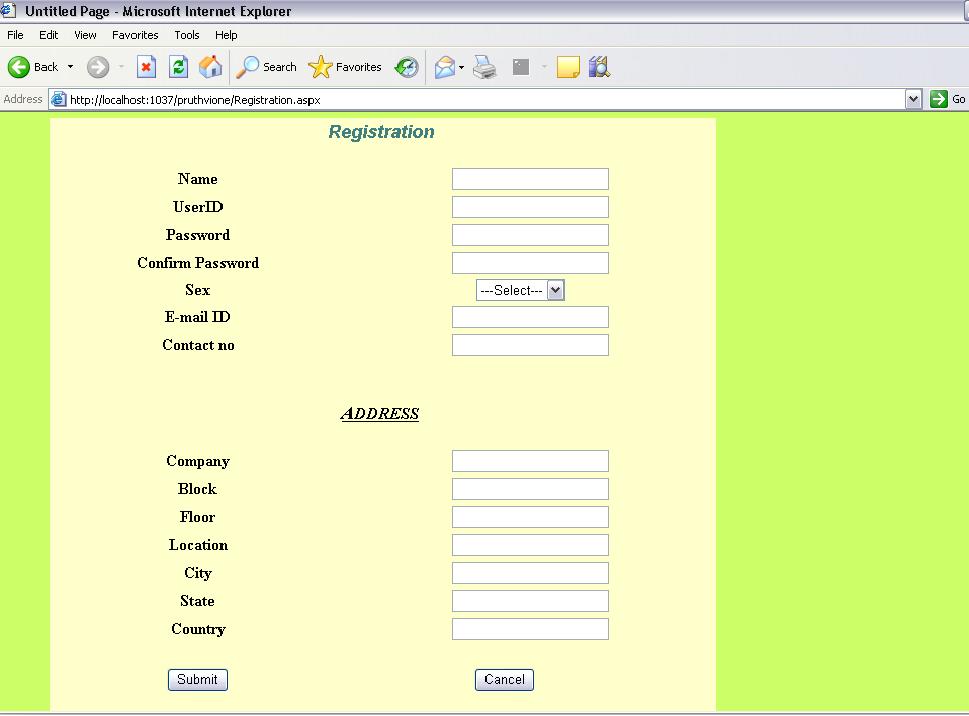Click the Mail envelope icon
The image size is (969, 716).
pyautogui.click(x=444, y=67)
